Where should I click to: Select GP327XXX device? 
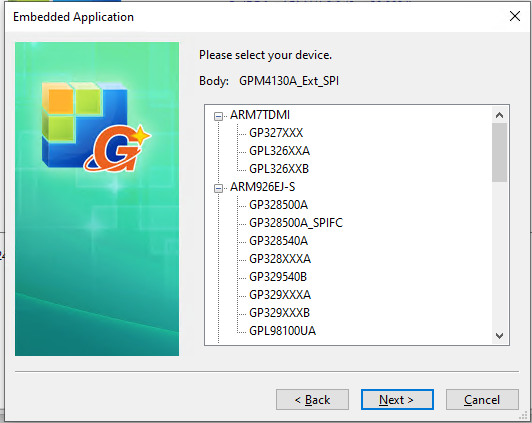click(276, 133)
